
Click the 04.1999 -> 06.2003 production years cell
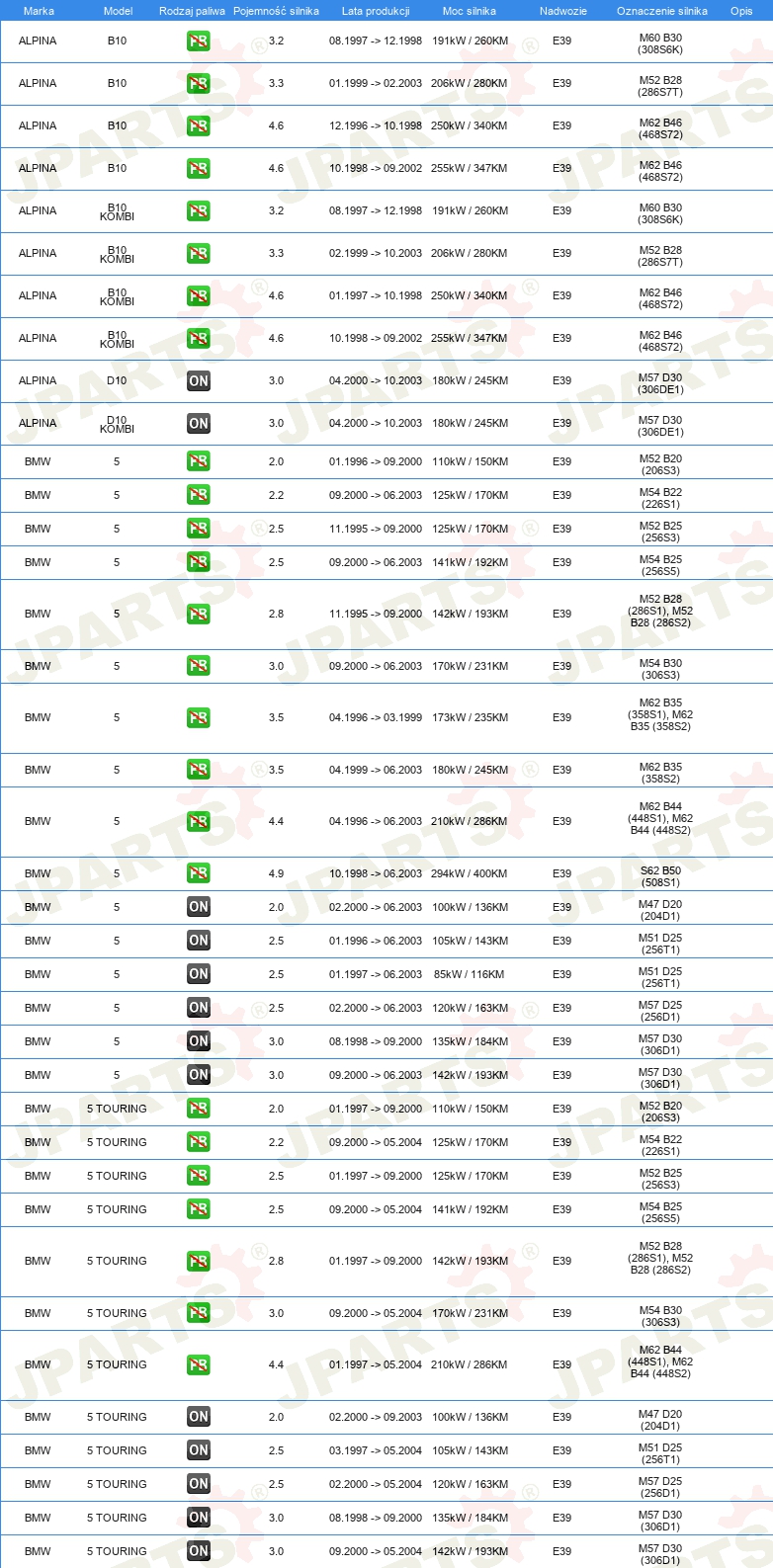(x=376, y=770)
